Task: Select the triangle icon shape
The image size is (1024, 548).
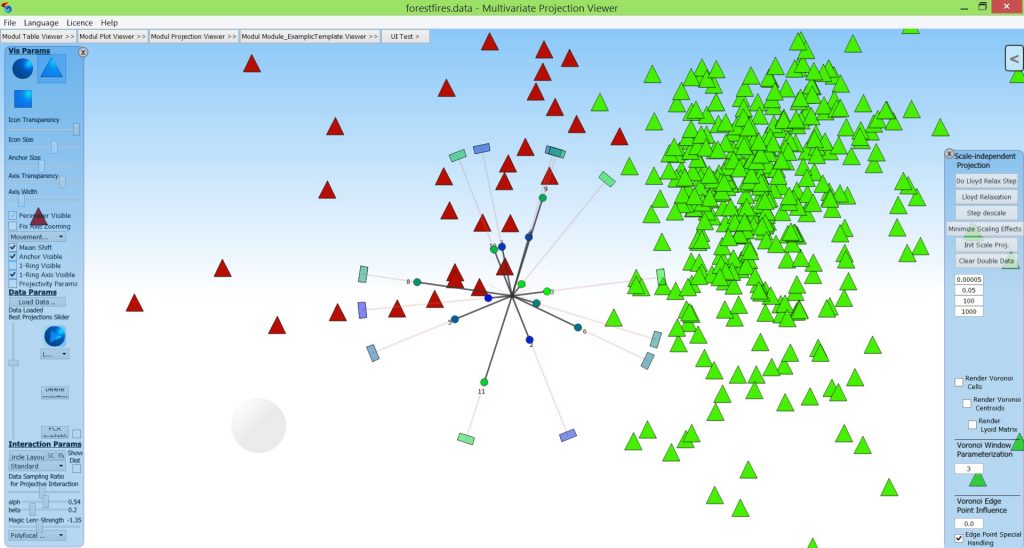Action: pyautogui.click(x=52, y=68)
